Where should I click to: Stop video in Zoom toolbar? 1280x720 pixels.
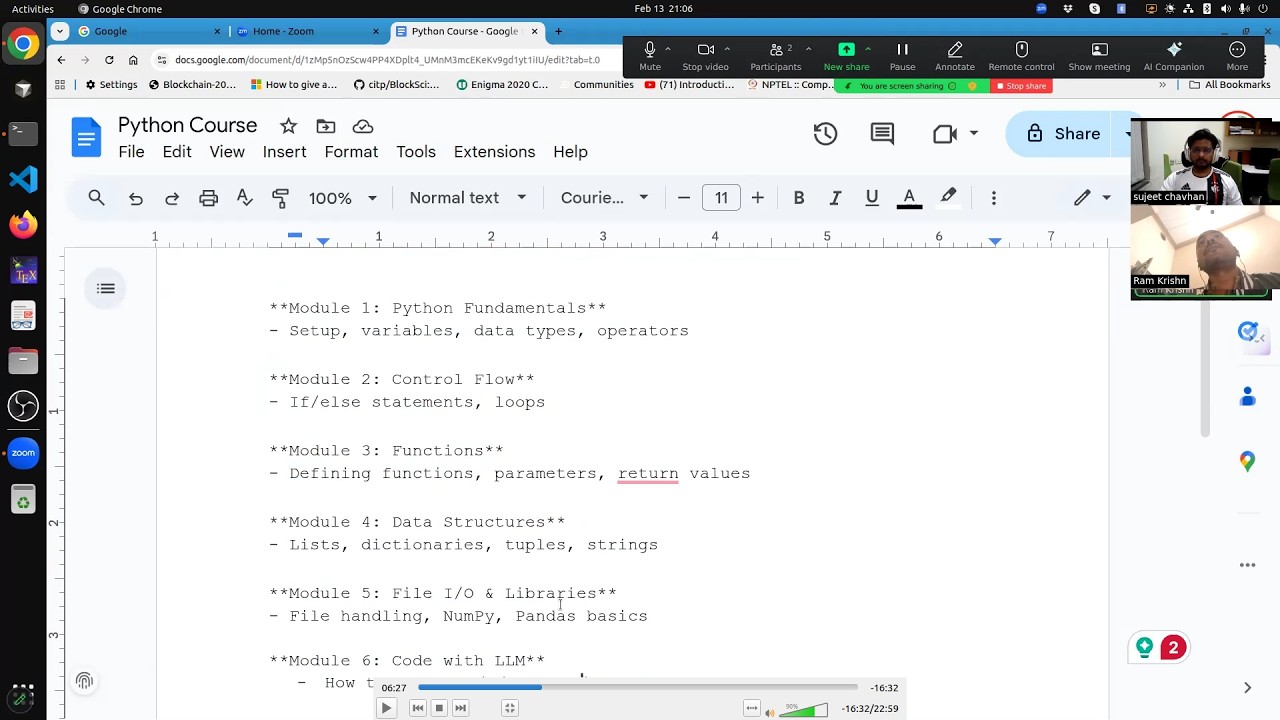pyautogui.click(x=705, y=57)
